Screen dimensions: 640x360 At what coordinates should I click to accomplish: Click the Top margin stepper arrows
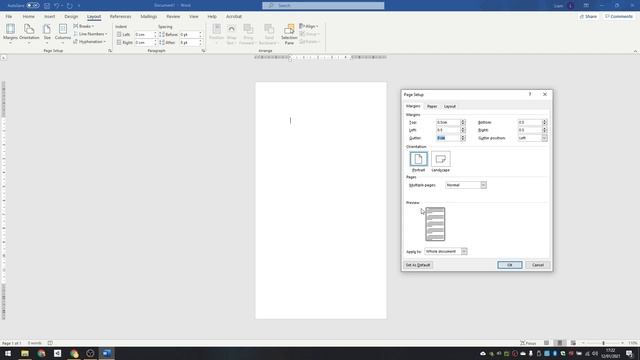pyautogui.click(x=463, y=122)
